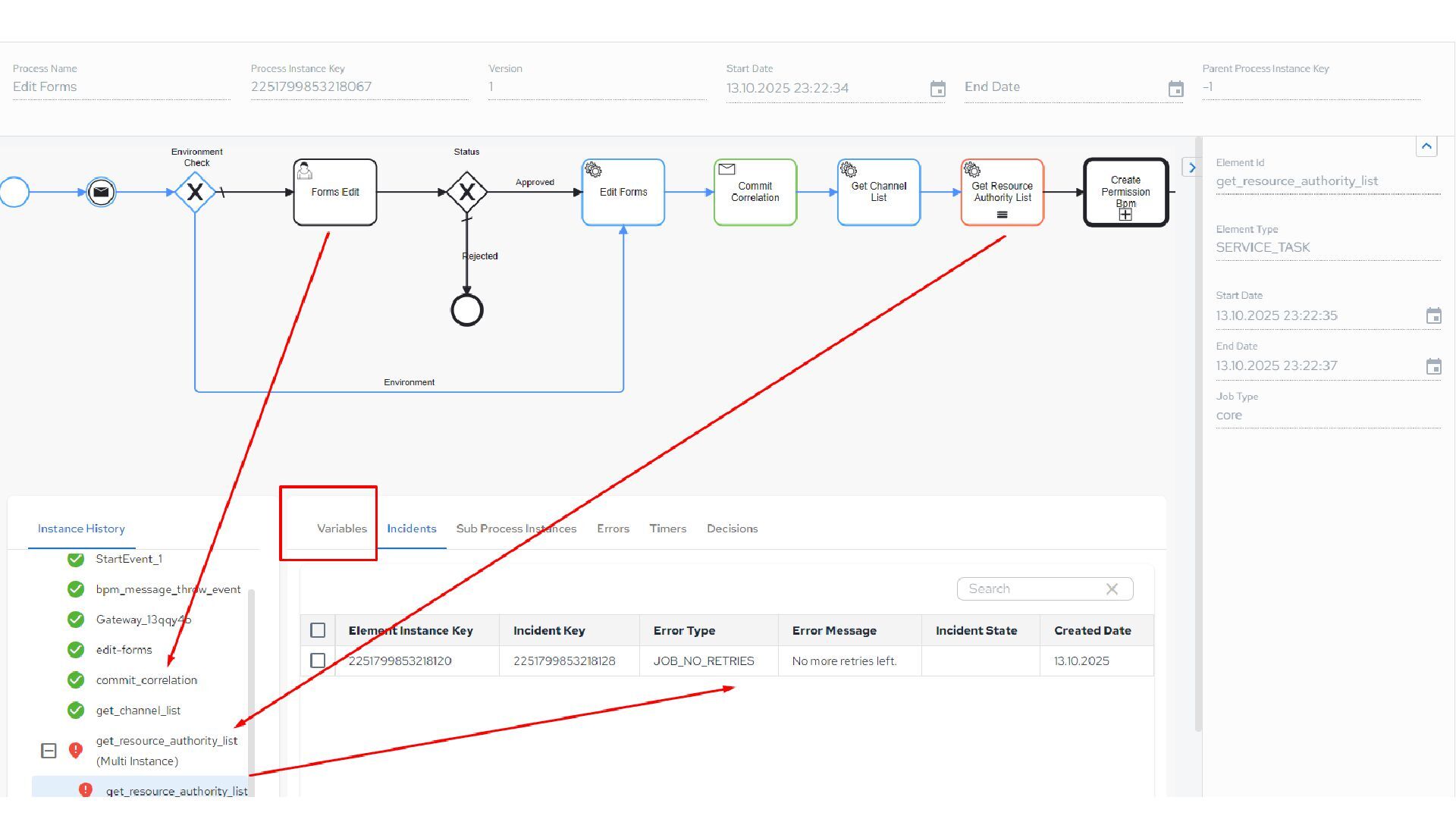1456x819 pixels.
Task: Click the Get Channel List service task
Action: tap(878, 192)
